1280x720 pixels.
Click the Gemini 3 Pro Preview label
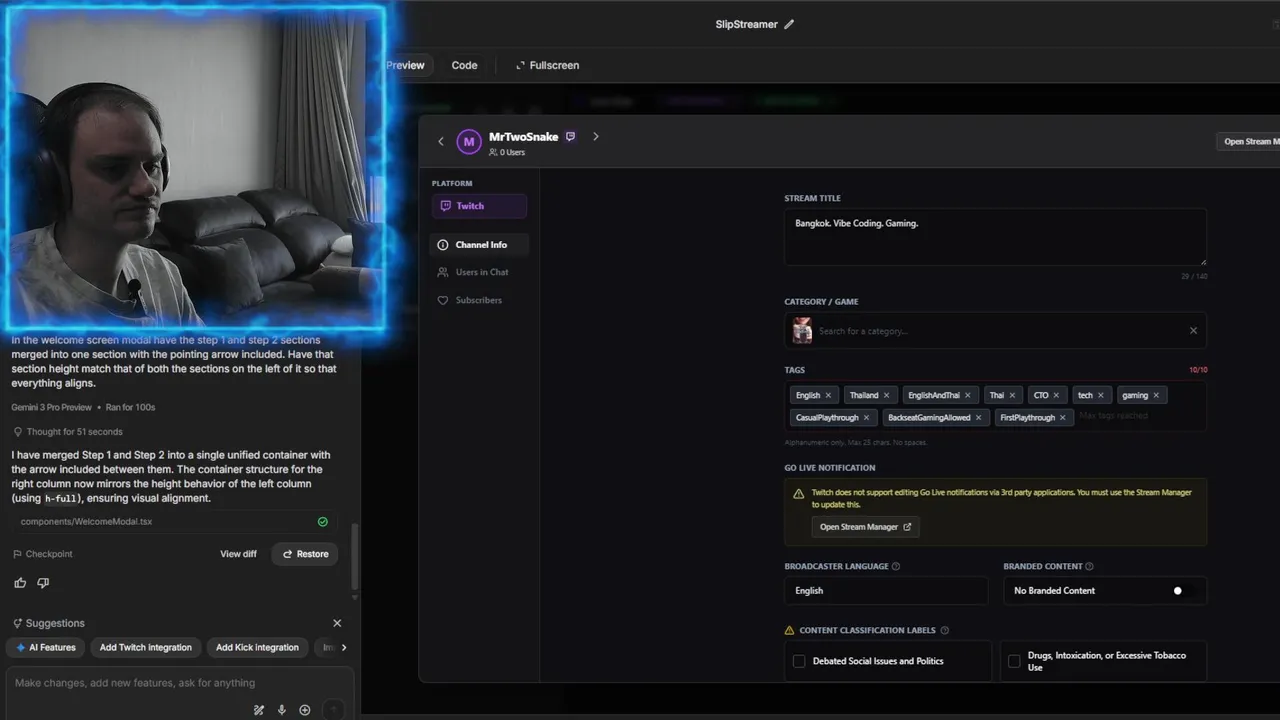coord(51,408)
